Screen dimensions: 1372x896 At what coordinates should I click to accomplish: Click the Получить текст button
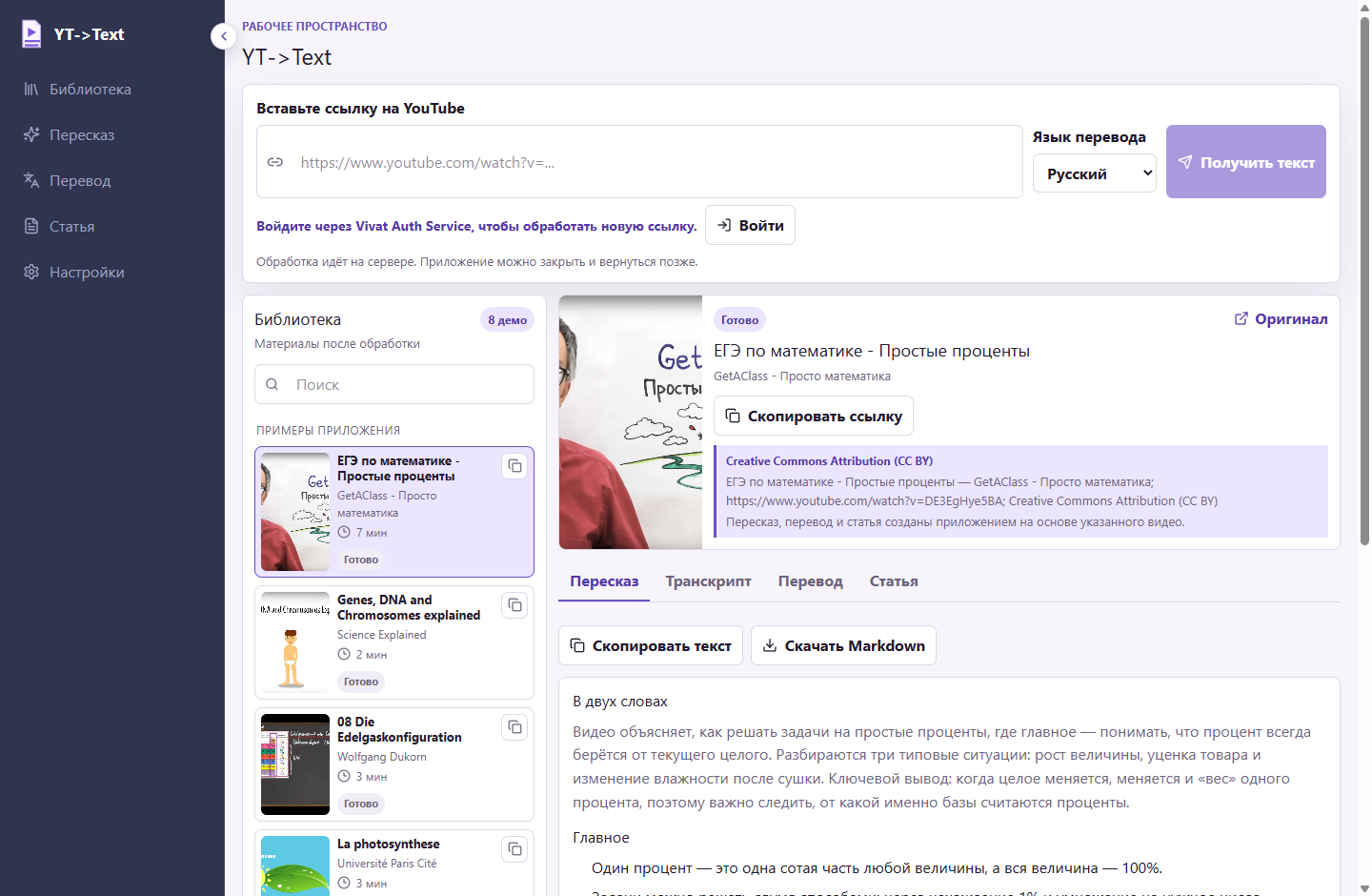(x=1246, y=162)
